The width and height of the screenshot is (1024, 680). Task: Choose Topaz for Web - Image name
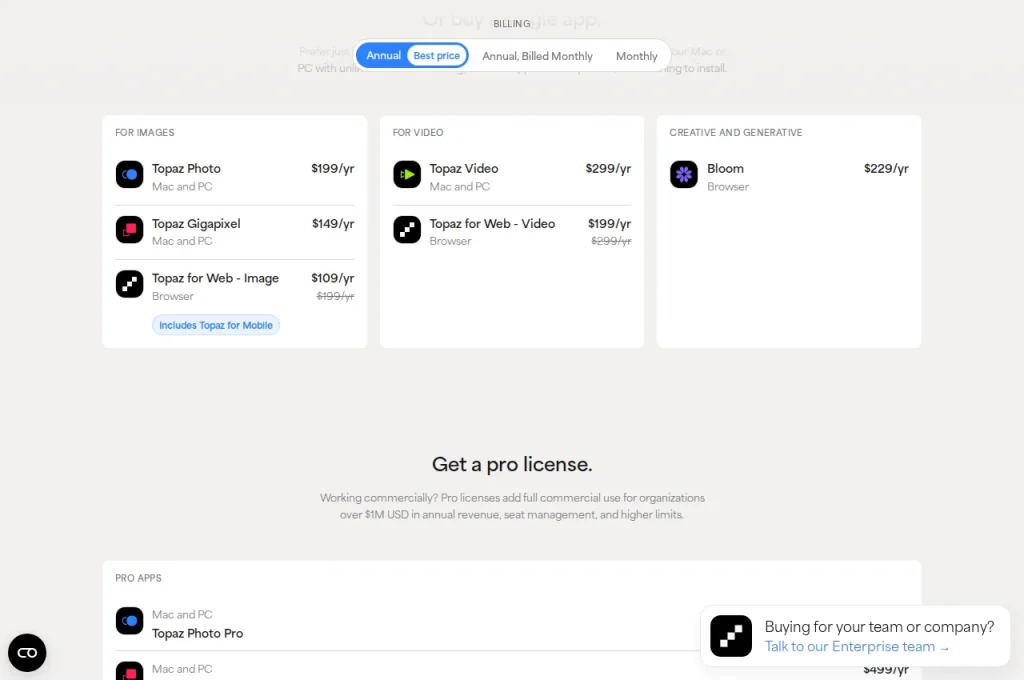pyautogui.click(x=216, y=278)
